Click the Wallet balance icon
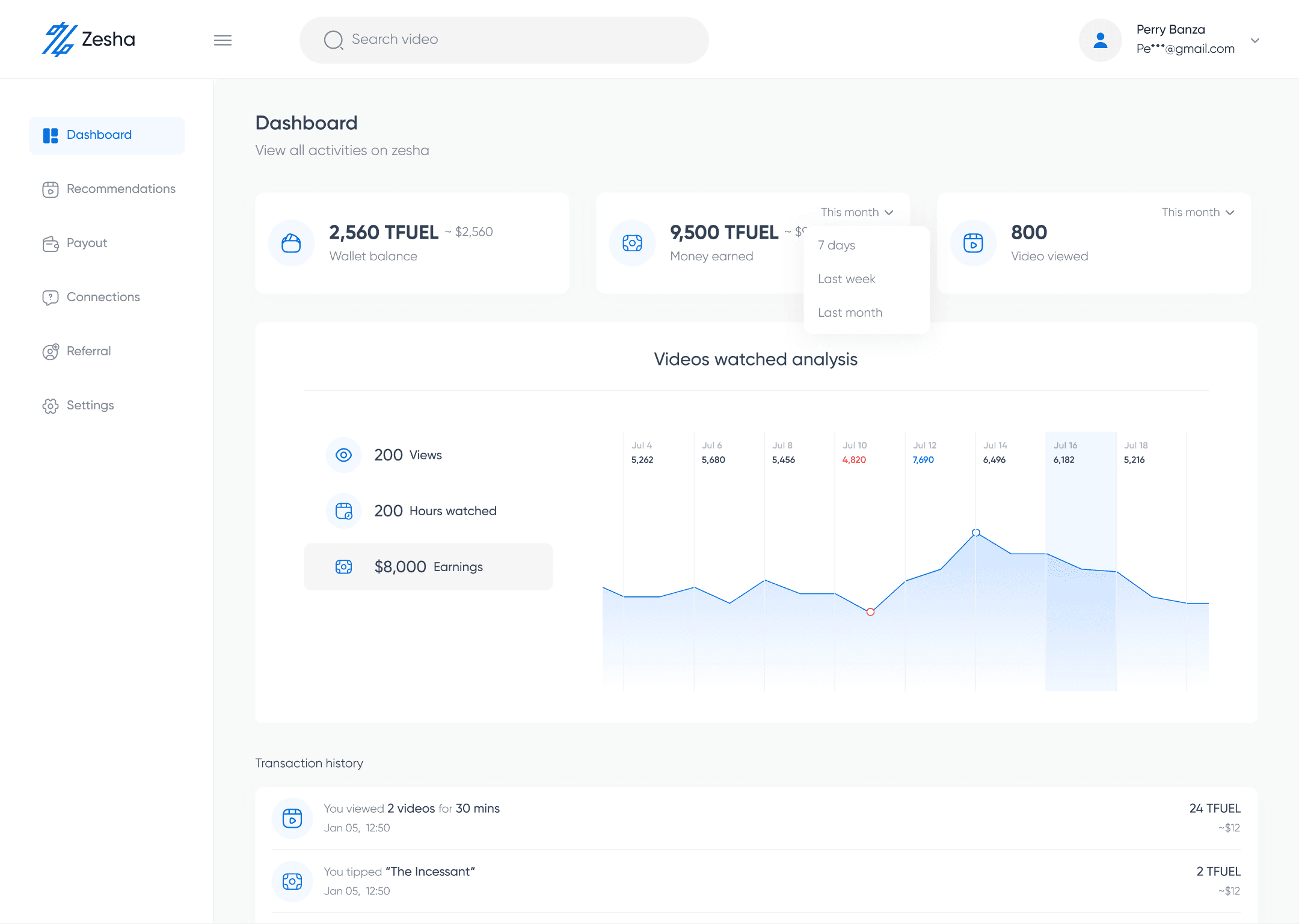1299x924 pixels. coord(291,243)
